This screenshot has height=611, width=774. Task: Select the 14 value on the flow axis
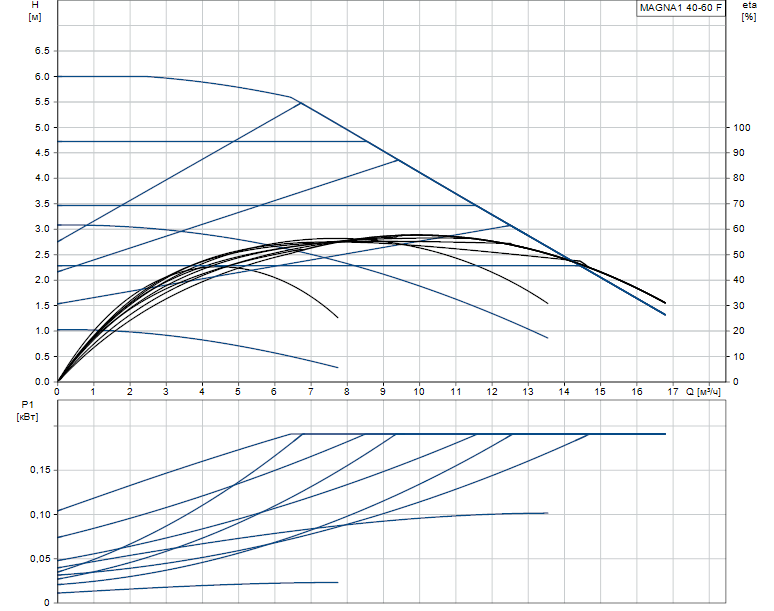(x=564, y=392)
